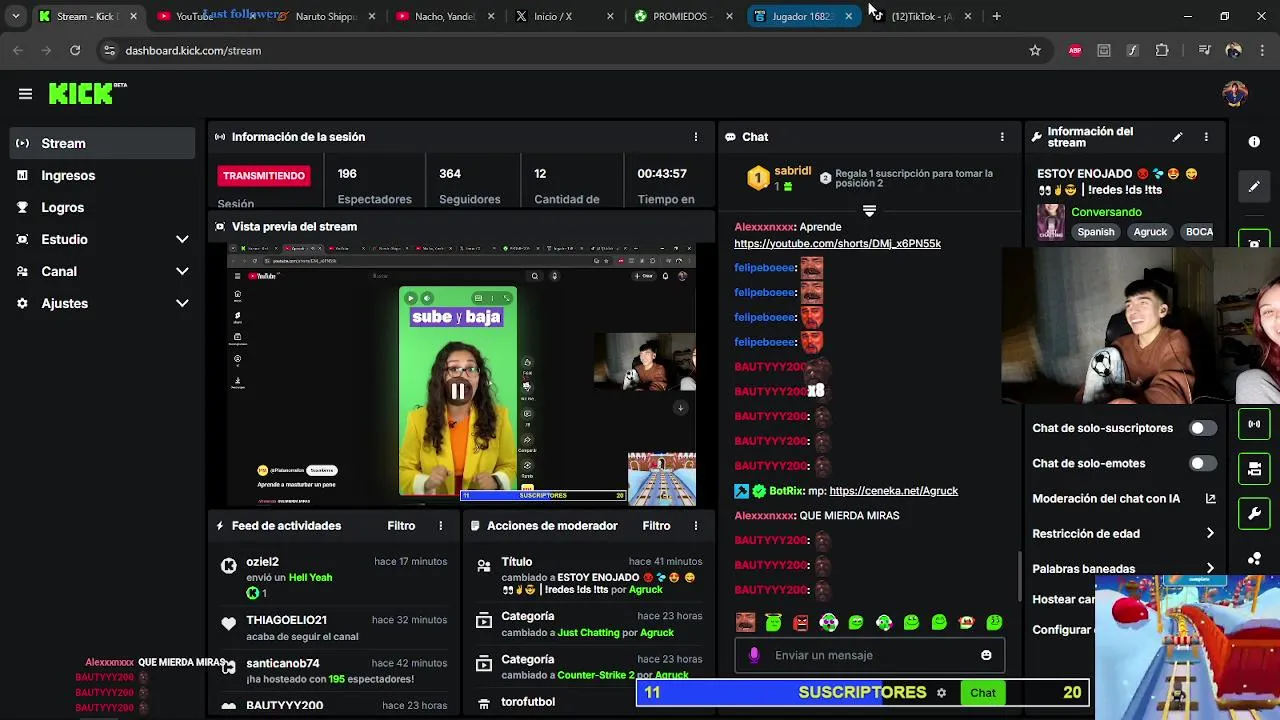Click the wrench icon in right rail
Viewport: 1280px width, 720px height.
[x=1254, y=514]
